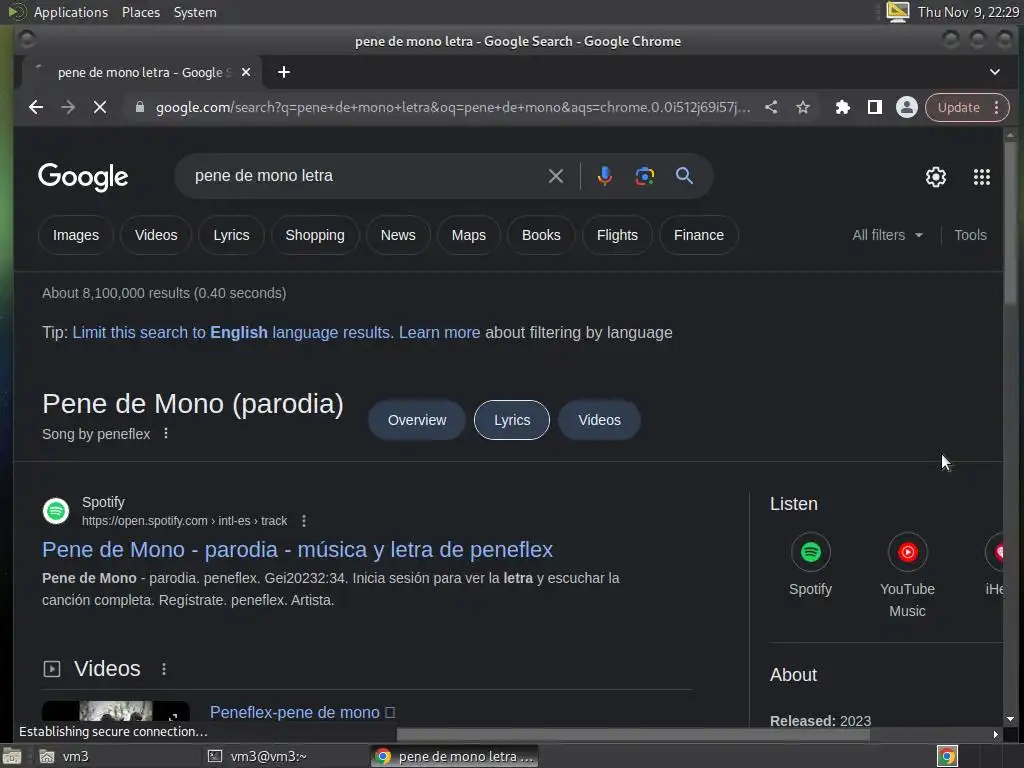
Task: Clear the search box with the X
Action: 556,176
